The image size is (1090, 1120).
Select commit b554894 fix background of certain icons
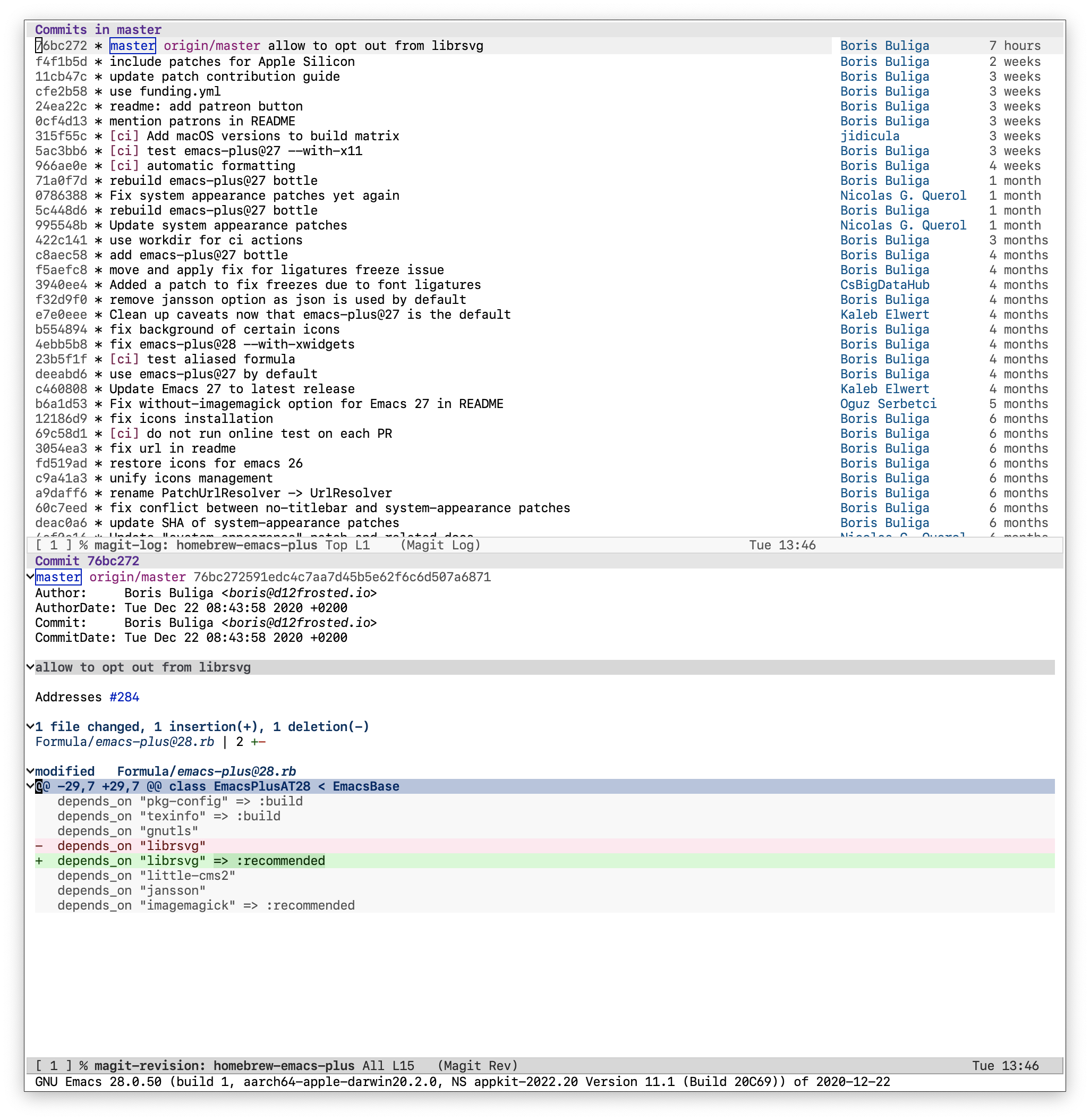click(187, 329)
